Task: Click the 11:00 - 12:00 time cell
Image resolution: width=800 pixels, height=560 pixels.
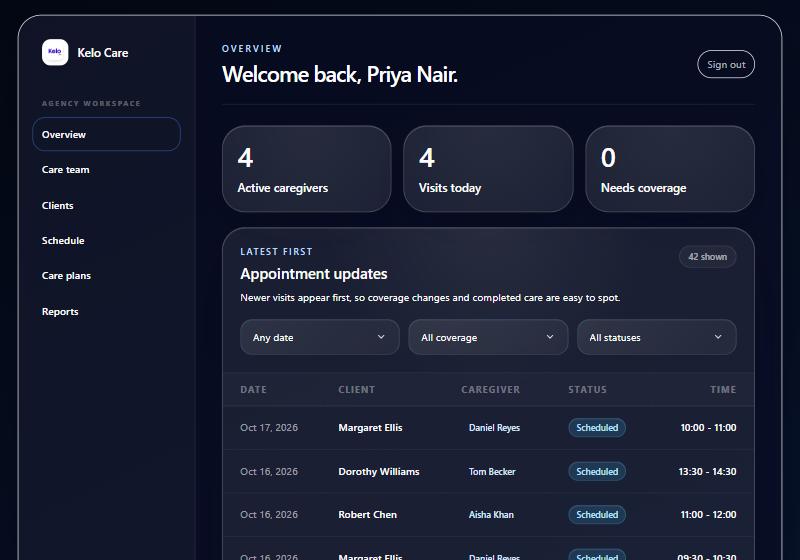Action: (x=708, y=515)
